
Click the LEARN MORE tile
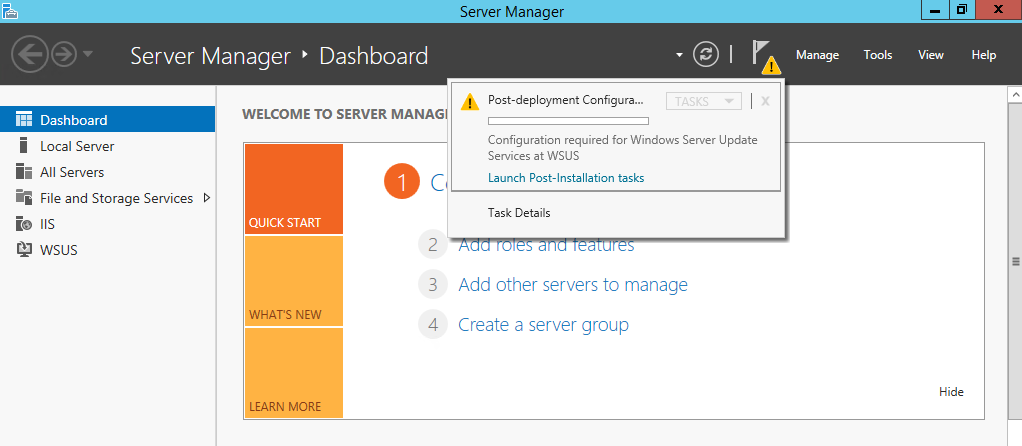point(294,373)
